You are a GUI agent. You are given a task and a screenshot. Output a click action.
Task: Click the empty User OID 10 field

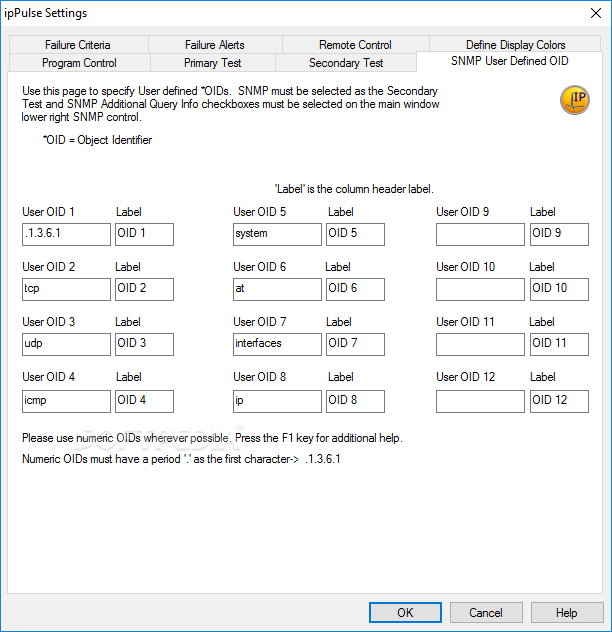click(480, 289)
